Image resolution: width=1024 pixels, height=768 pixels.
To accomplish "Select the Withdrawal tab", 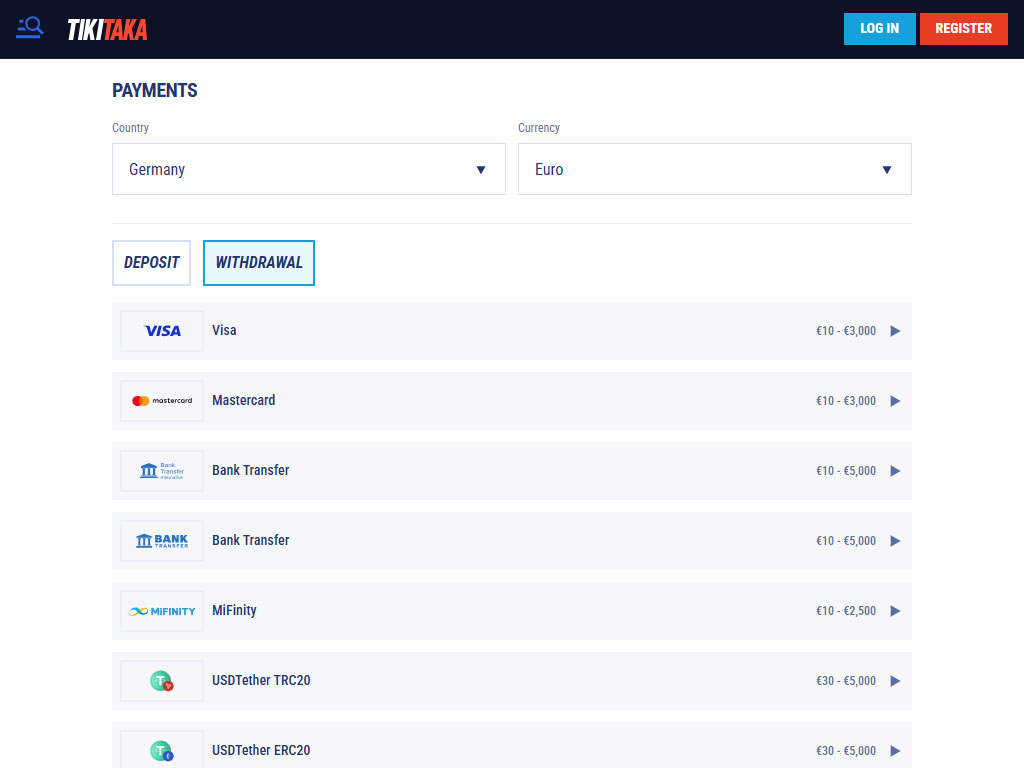I will 259,263.
